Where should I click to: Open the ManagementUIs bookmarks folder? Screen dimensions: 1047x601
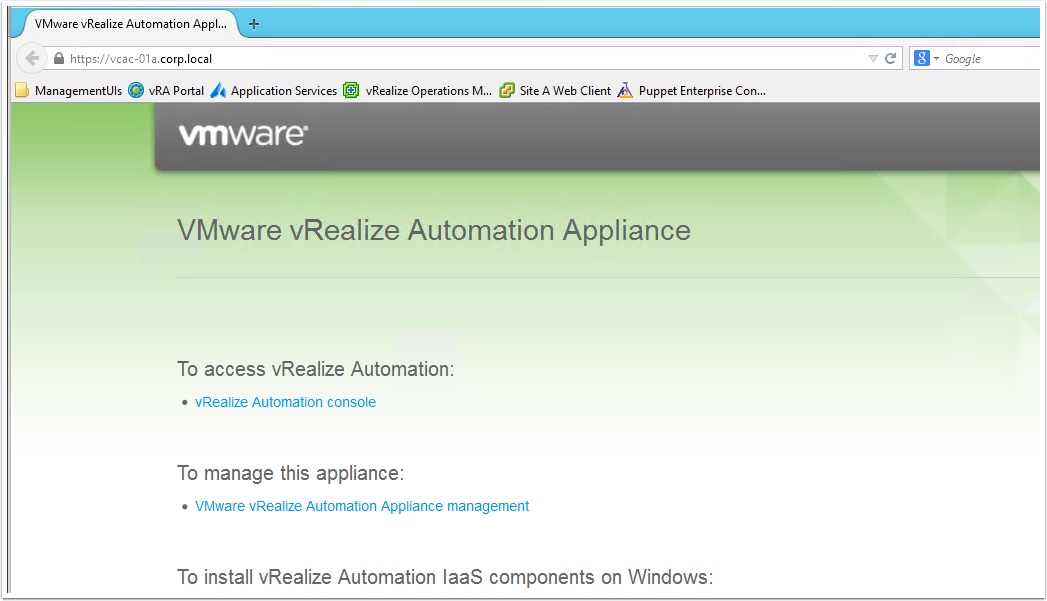[x=69, y=90]
